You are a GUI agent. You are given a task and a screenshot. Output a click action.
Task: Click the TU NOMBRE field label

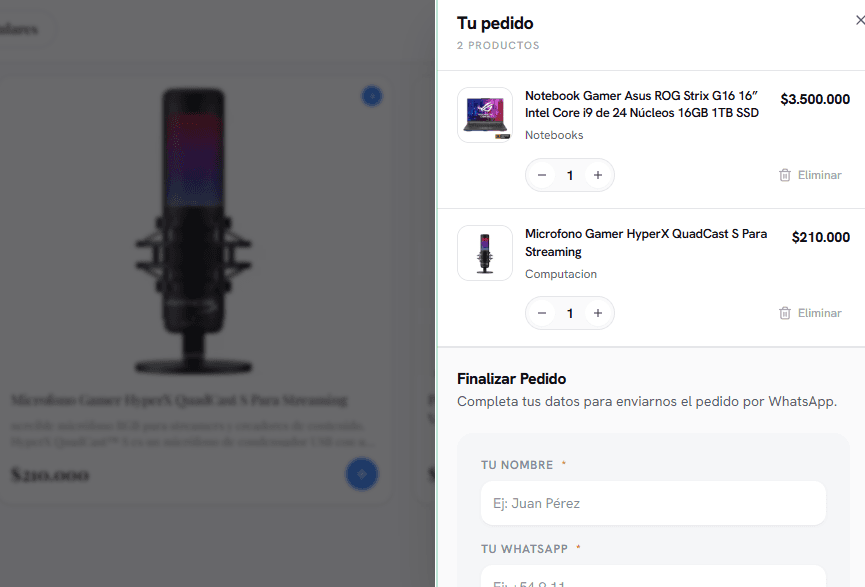(517, 465)
